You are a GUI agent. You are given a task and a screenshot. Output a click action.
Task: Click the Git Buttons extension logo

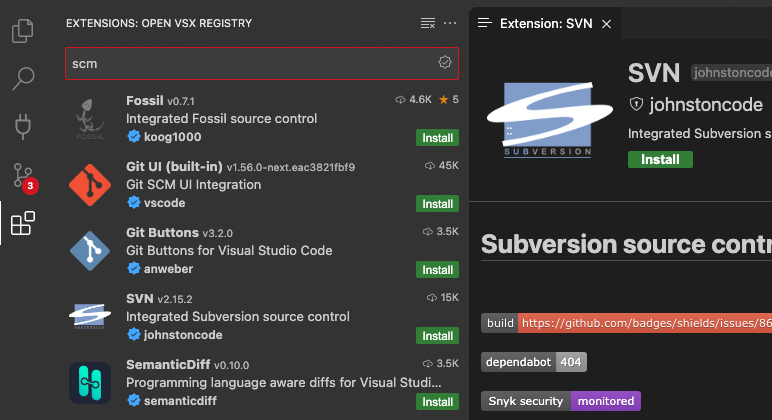(x=90, y=251)
